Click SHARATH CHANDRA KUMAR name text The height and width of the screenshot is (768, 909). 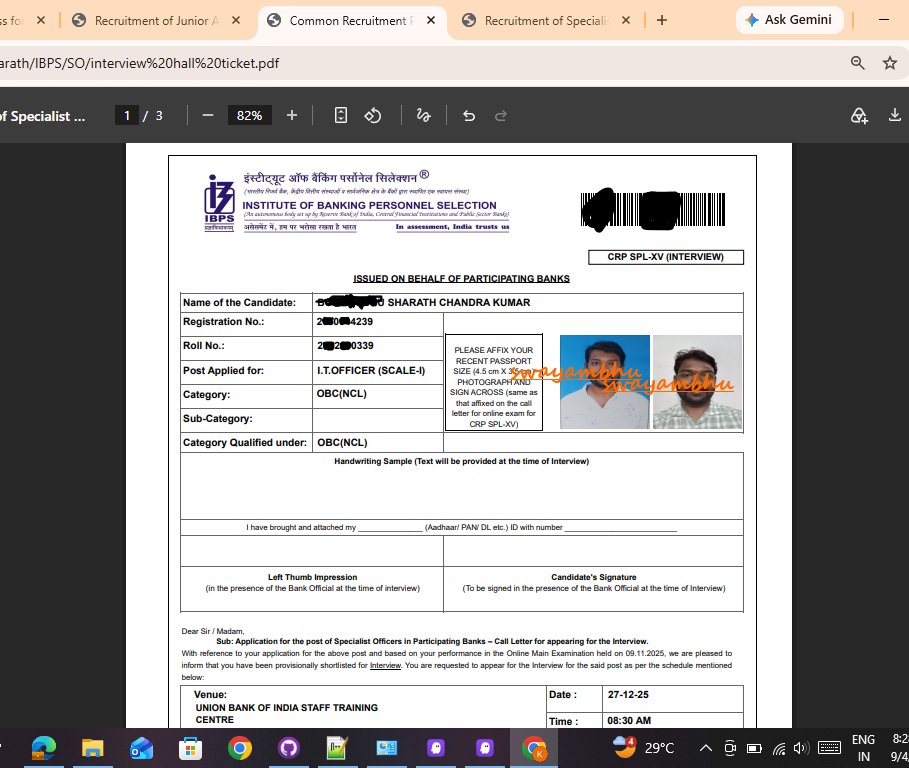pyautogui.click(x=459, y=303)
